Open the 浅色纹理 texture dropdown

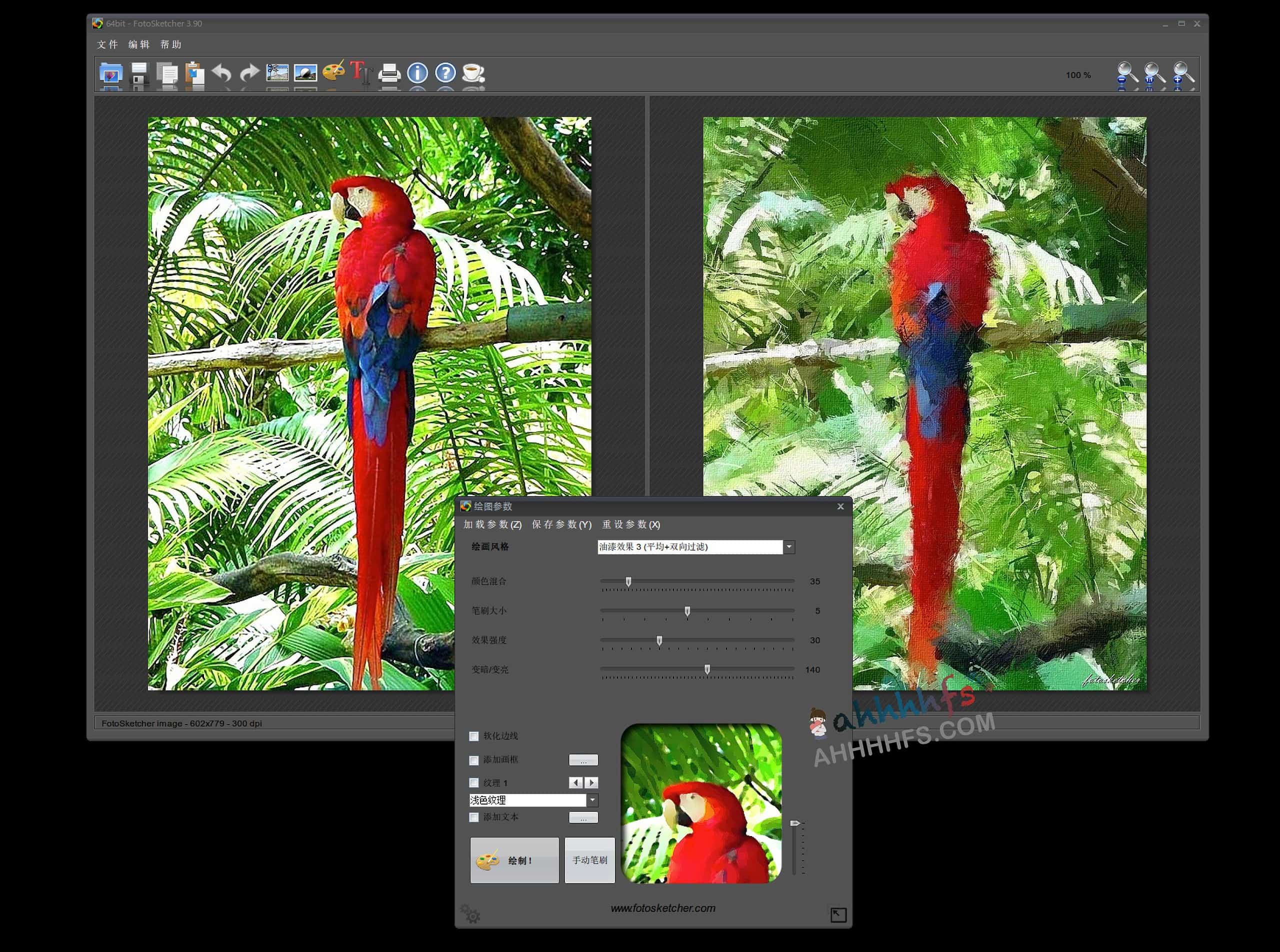pyautogui.click(x=592, y=801)
